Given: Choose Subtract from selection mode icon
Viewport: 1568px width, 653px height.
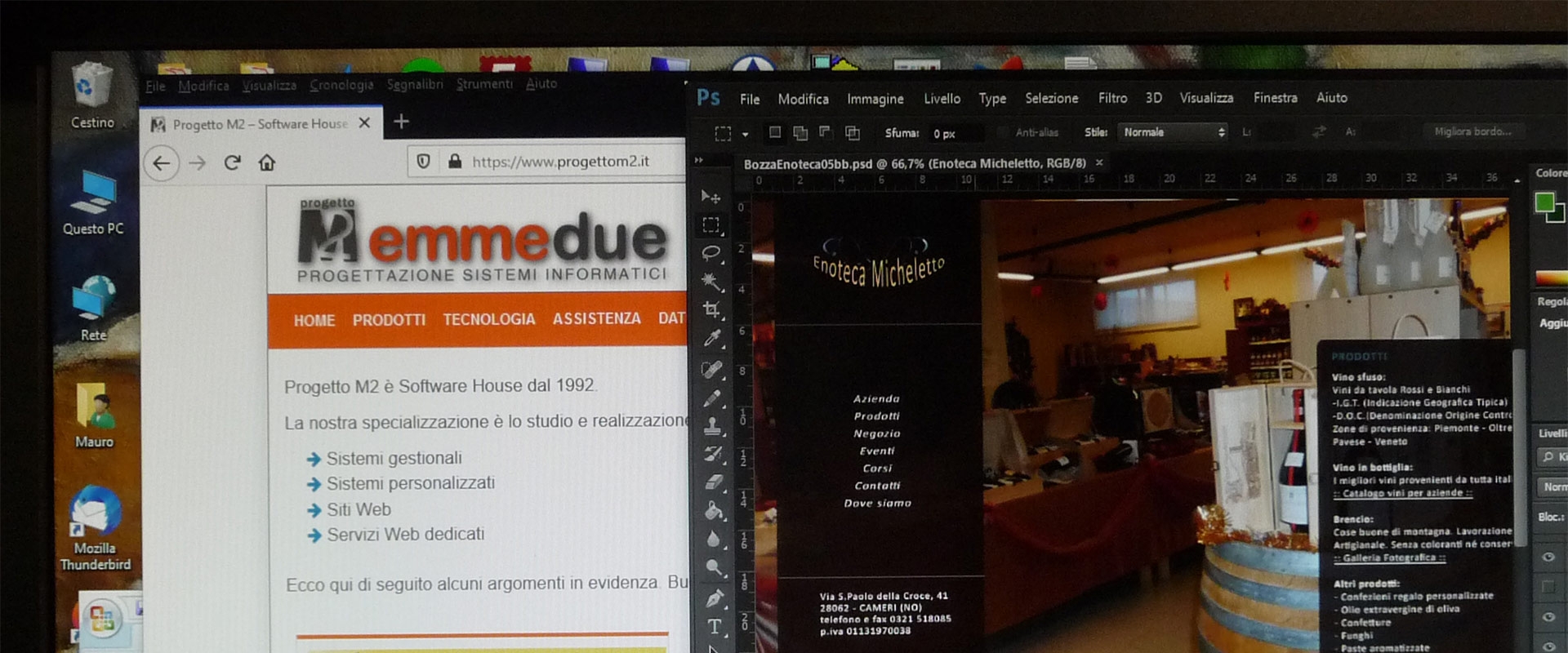Looking at the screenshot, I should click(826, 131).
